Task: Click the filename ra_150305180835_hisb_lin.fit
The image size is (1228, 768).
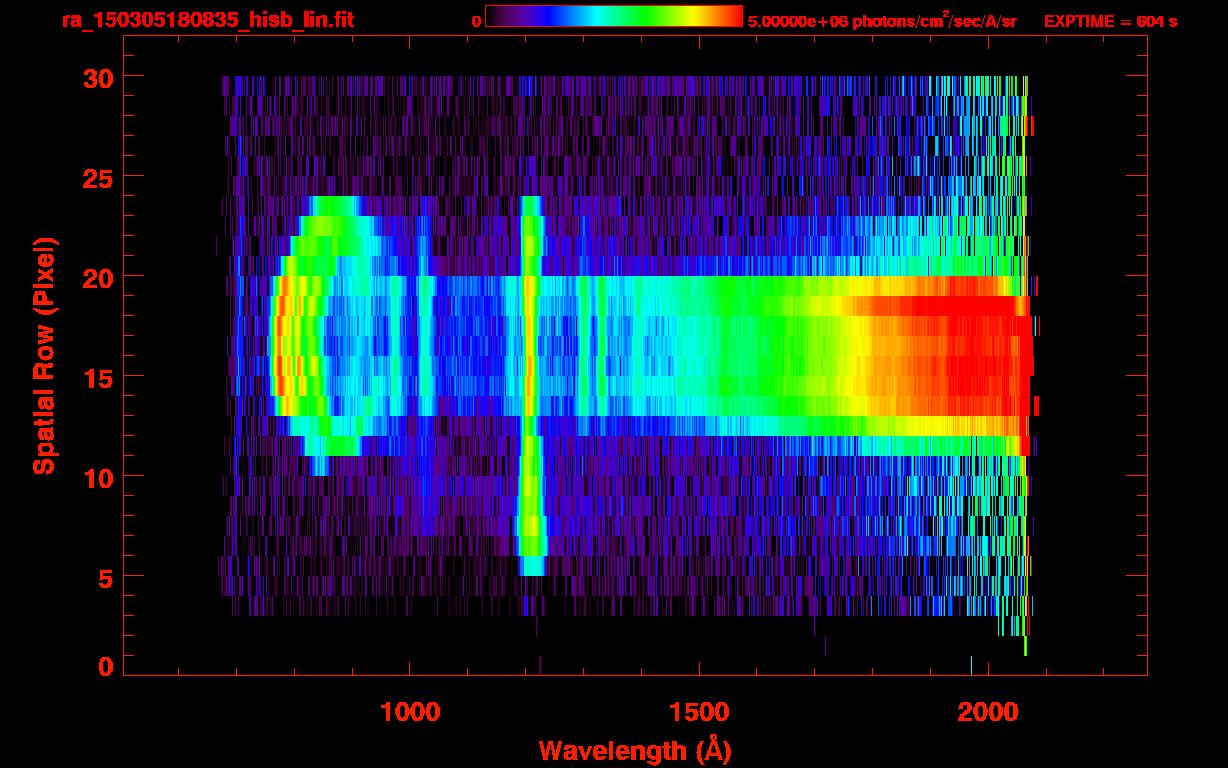Action: [x=207, y=21]
